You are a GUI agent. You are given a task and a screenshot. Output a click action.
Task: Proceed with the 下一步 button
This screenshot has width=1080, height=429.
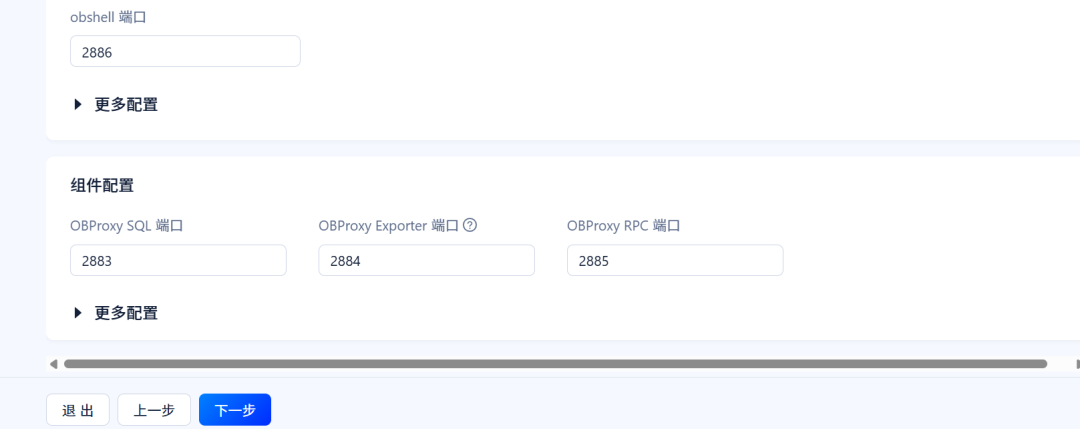coord(235,410)
